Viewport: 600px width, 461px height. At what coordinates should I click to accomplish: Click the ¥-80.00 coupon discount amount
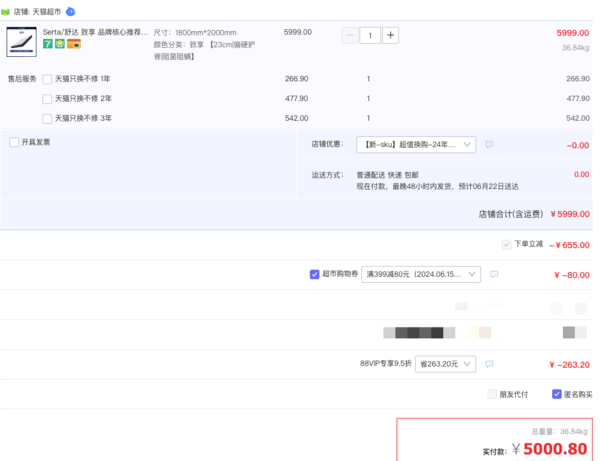click(572, 275)
